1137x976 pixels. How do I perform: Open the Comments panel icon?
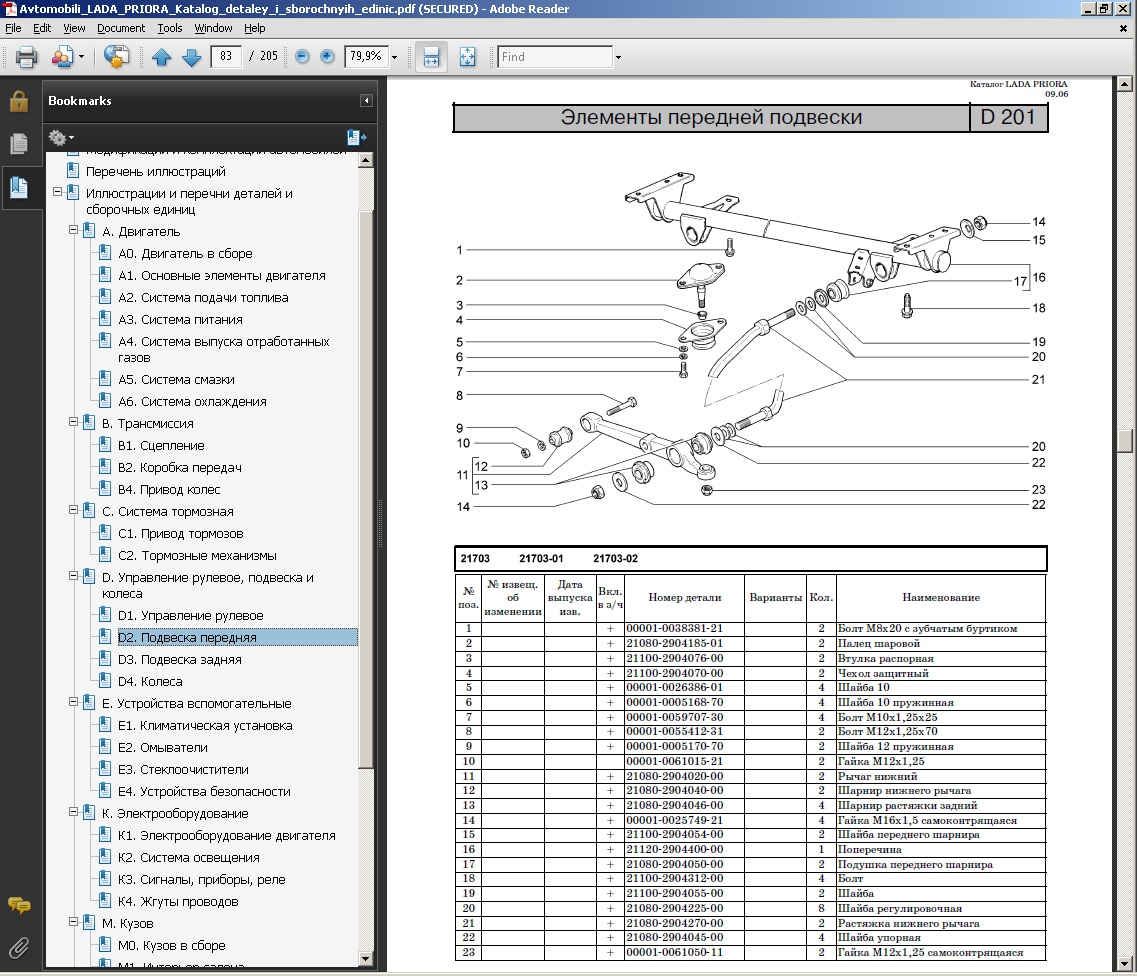point(19,905)
